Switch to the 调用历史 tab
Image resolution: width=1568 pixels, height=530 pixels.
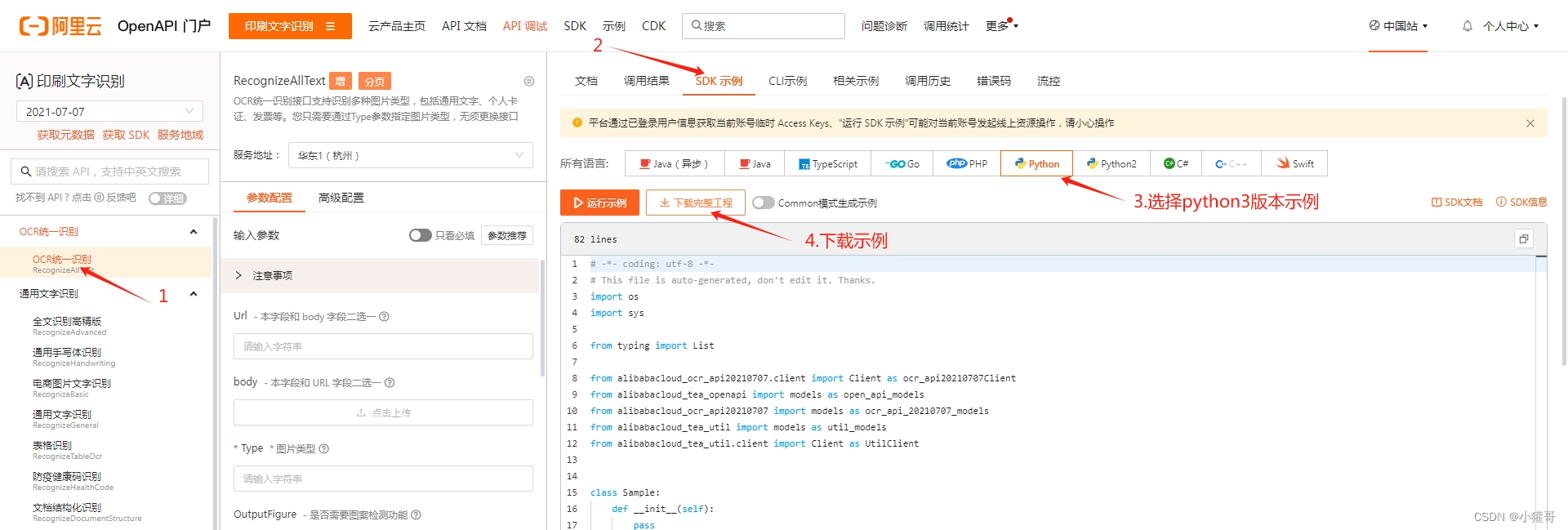pyautogui.click(x=928, y=81)
